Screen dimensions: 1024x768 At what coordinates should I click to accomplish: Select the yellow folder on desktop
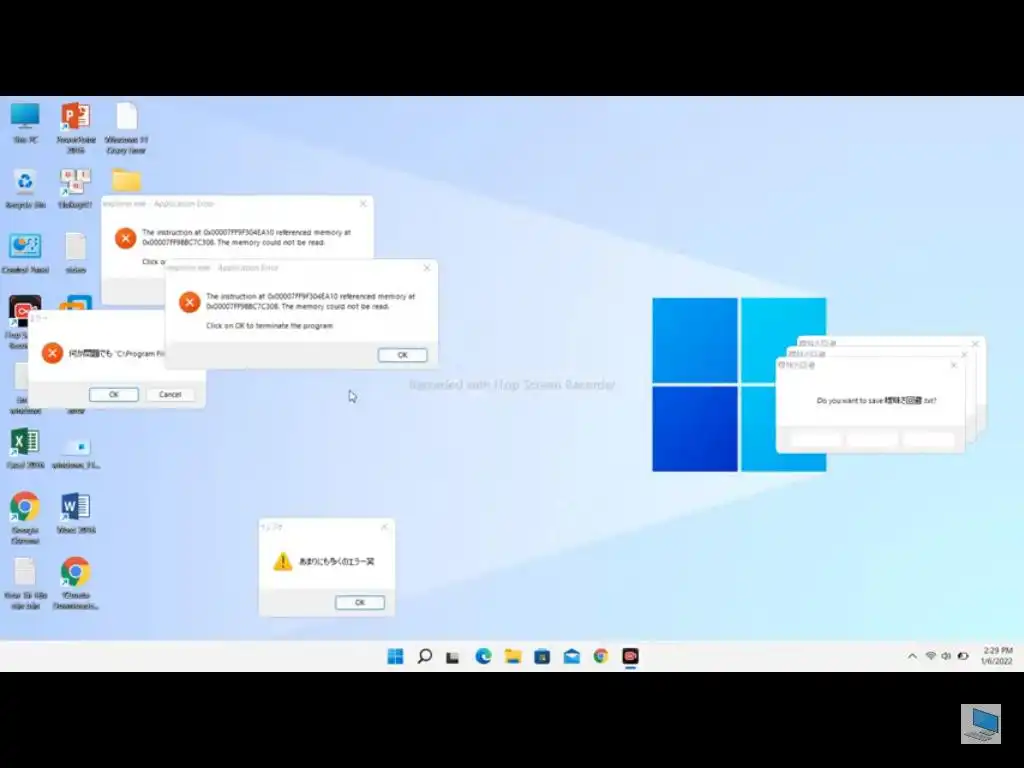[x=126, y=180]
